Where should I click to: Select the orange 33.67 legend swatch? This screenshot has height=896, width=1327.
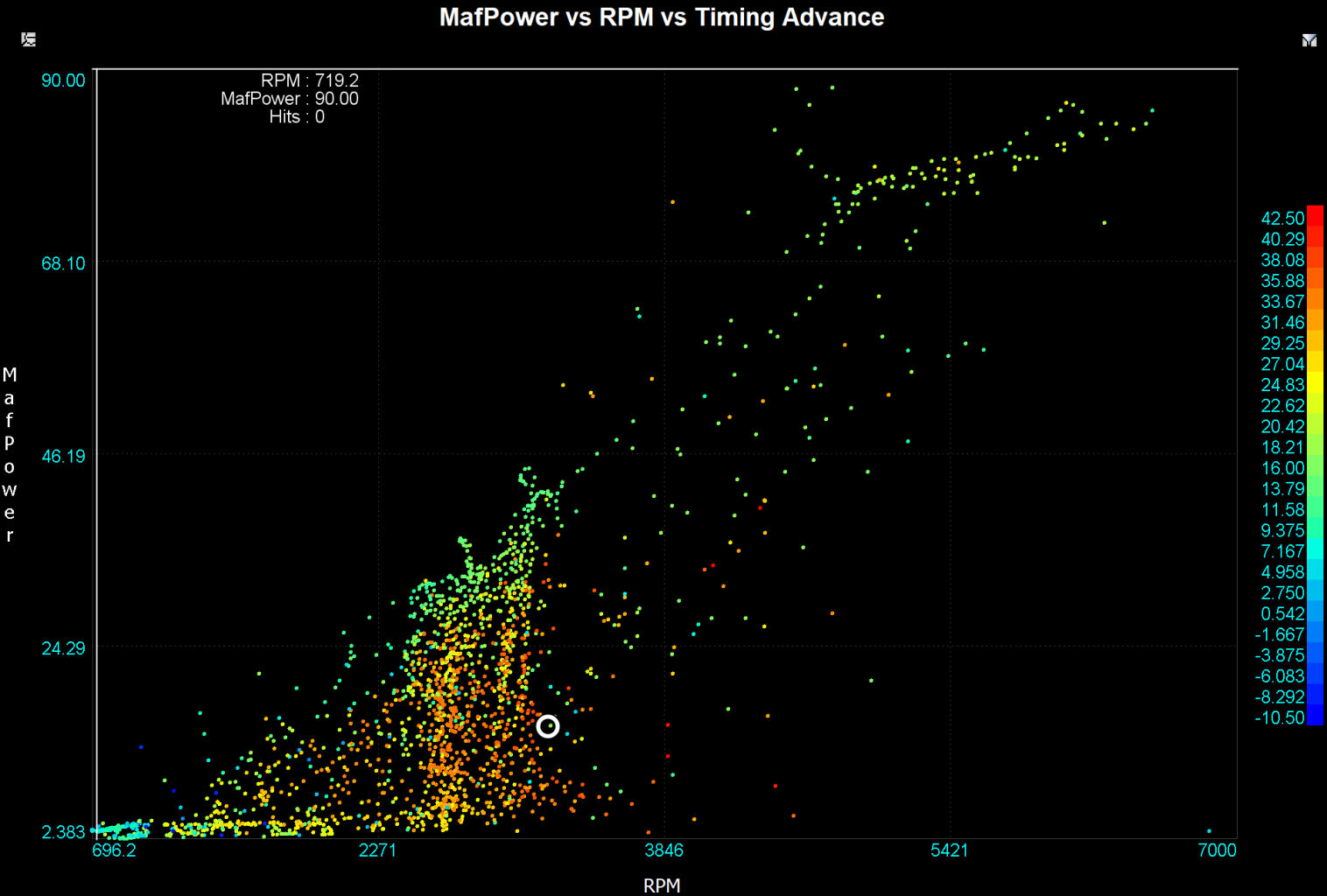tap(1314, 301)
